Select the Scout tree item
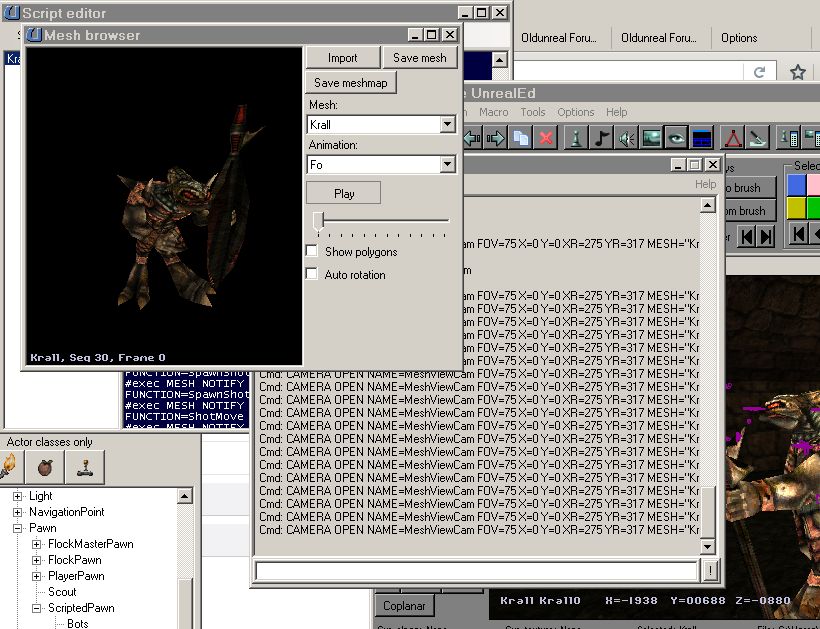The width and height of the screenshot is (820, 629). pos(62,592)
